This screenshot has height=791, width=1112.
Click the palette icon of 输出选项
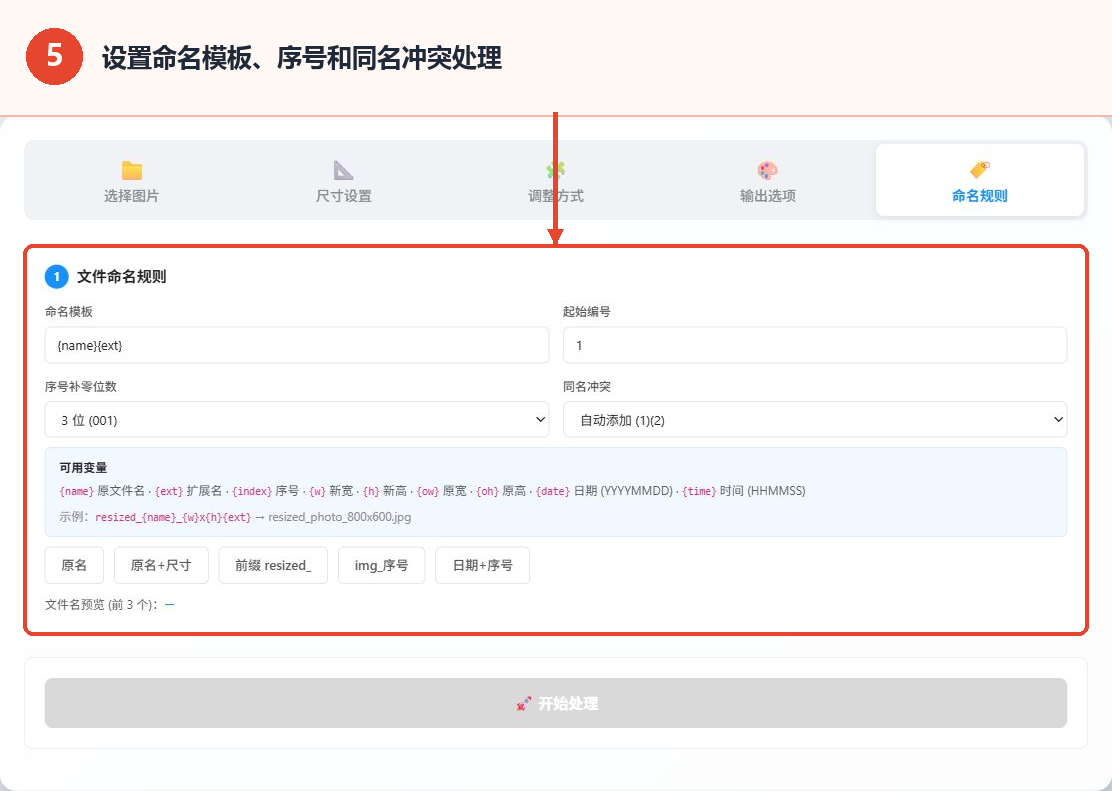point(767,170)
